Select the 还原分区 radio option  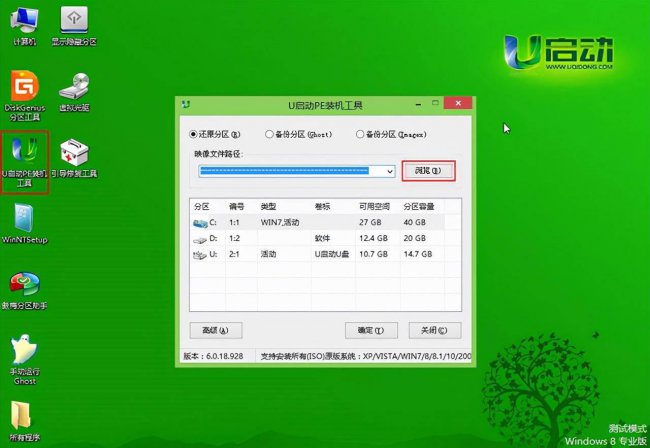214,134
